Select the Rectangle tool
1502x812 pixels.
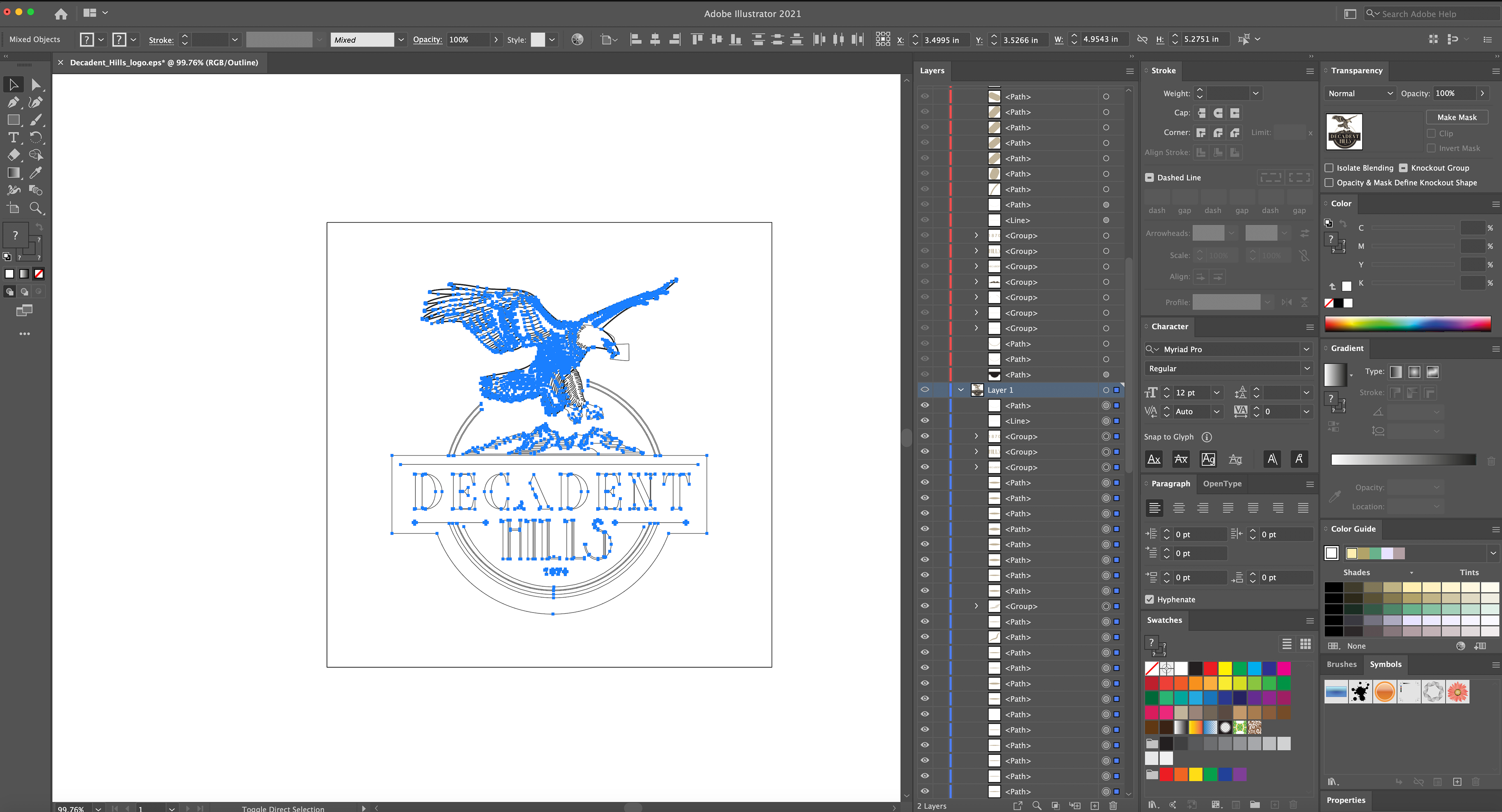point(13,120)
